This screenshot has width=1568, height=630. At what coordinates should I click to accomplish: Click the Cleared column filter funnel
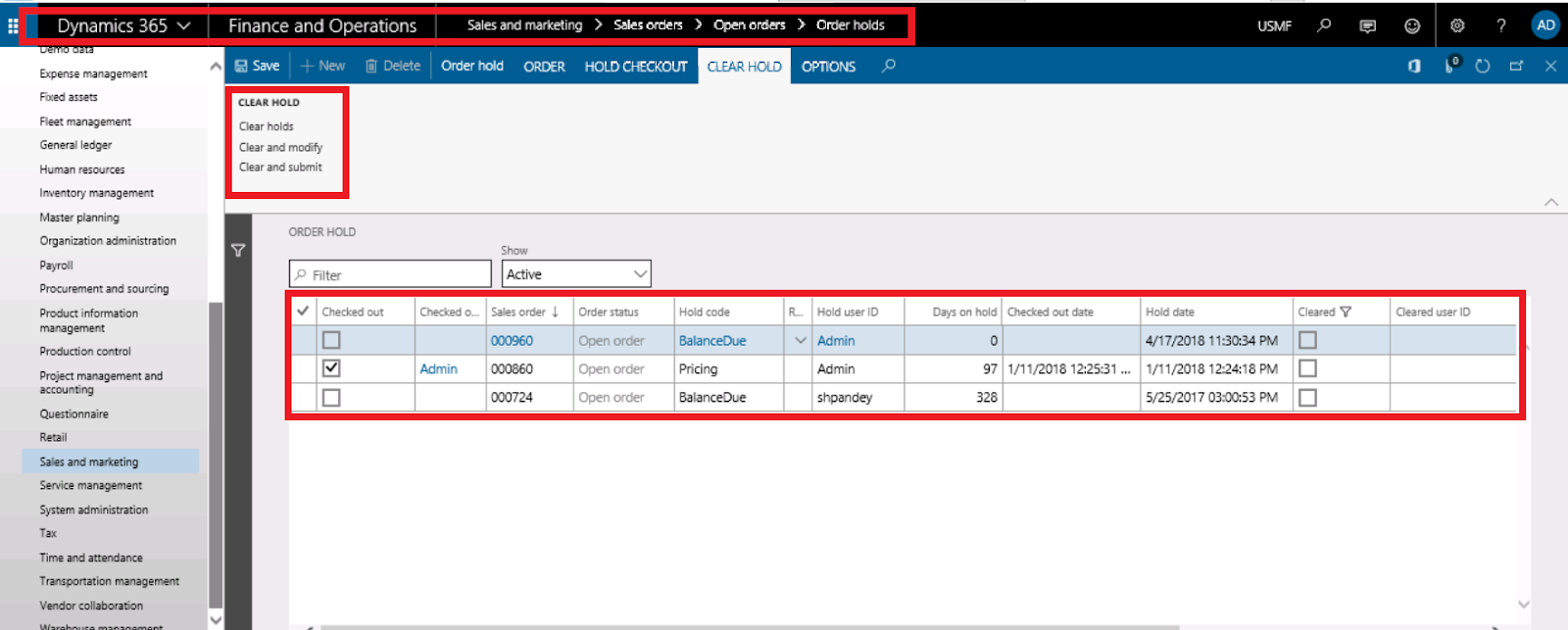click(1346, 312)
